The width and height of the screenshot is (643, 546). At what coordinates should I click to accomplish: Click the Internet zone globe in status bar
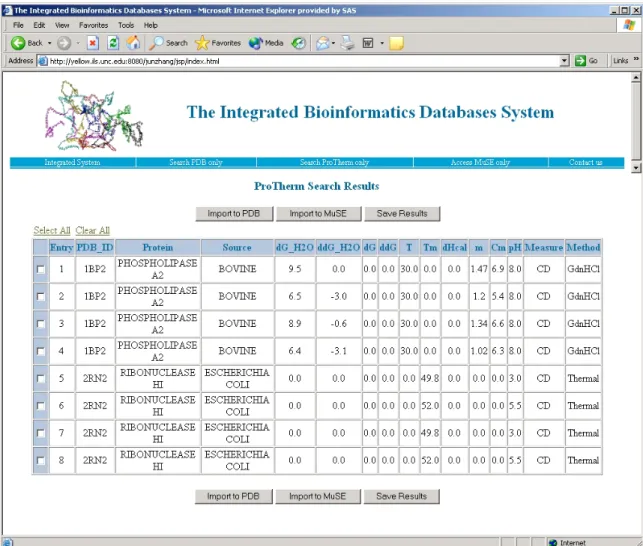[553, 542]
